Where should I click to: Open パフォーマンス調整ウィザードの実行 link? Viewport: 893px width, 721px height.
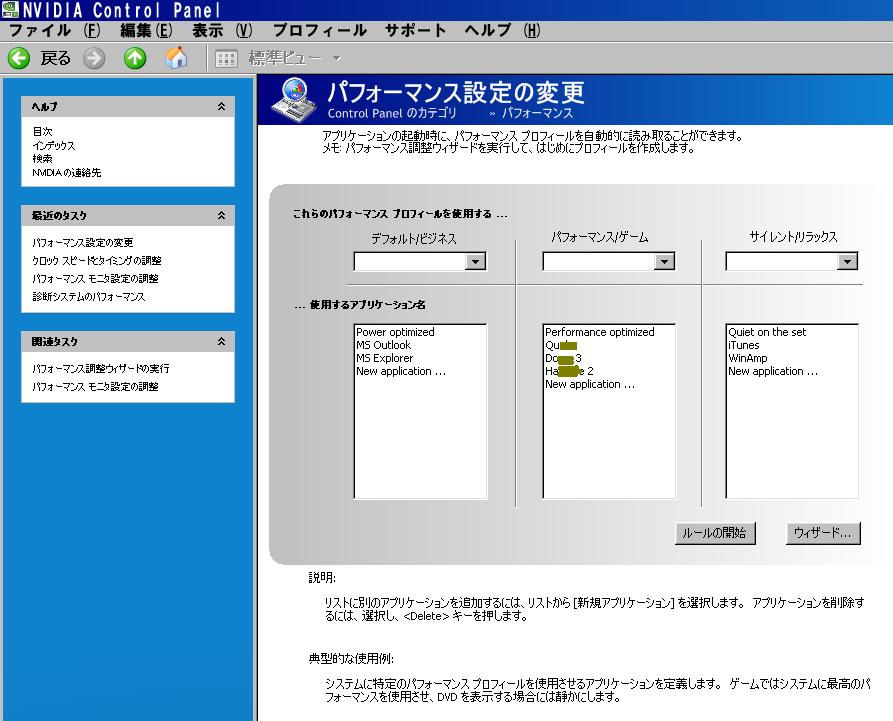pos(101,368)
